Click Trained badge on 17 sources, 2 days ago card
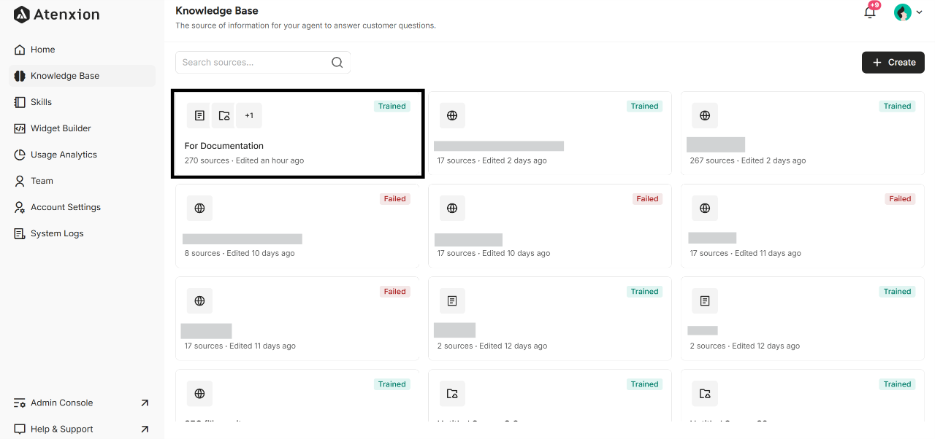936x439 pixels. (x=645, y=106)
